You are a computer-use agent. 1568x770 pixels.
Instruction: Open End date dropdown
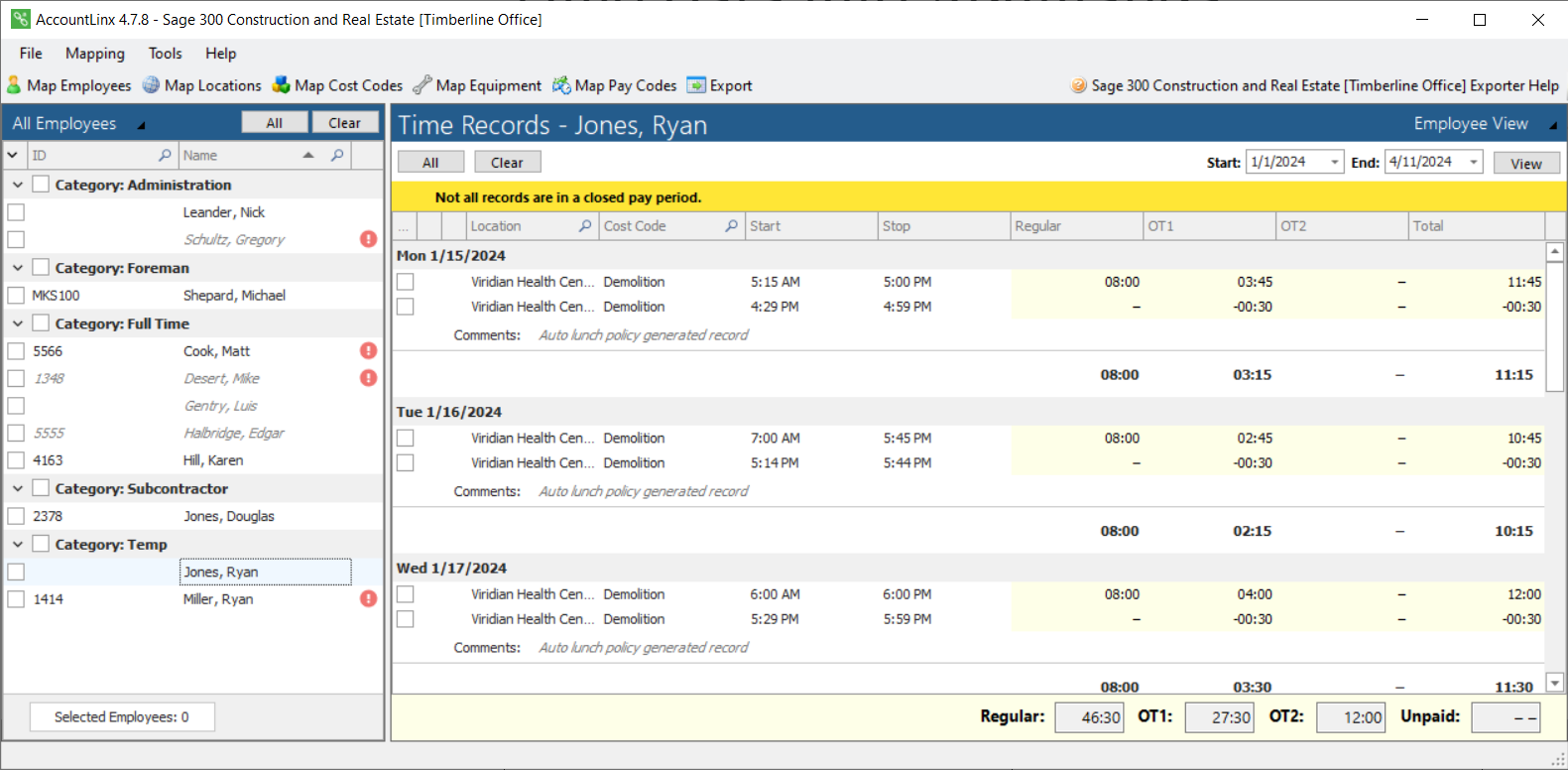[1474, 163]
